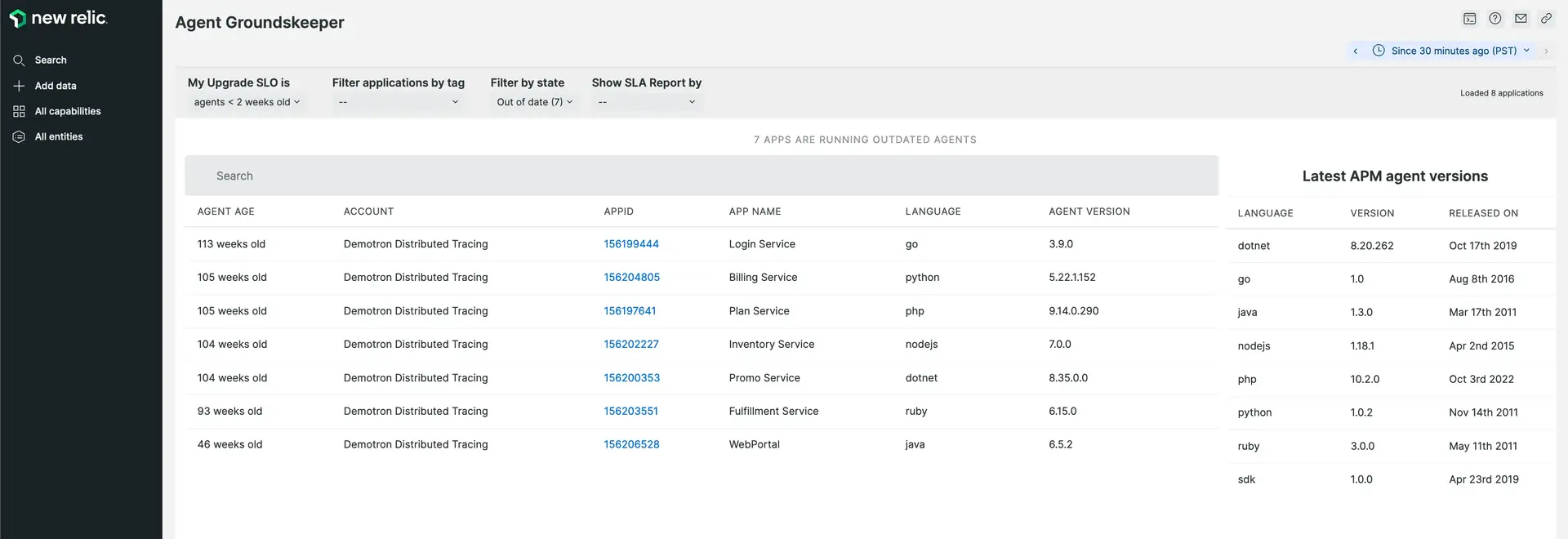1568x539 pixels.
Task: Open time picker Since 30 minutes ago
Action: 1453,51
